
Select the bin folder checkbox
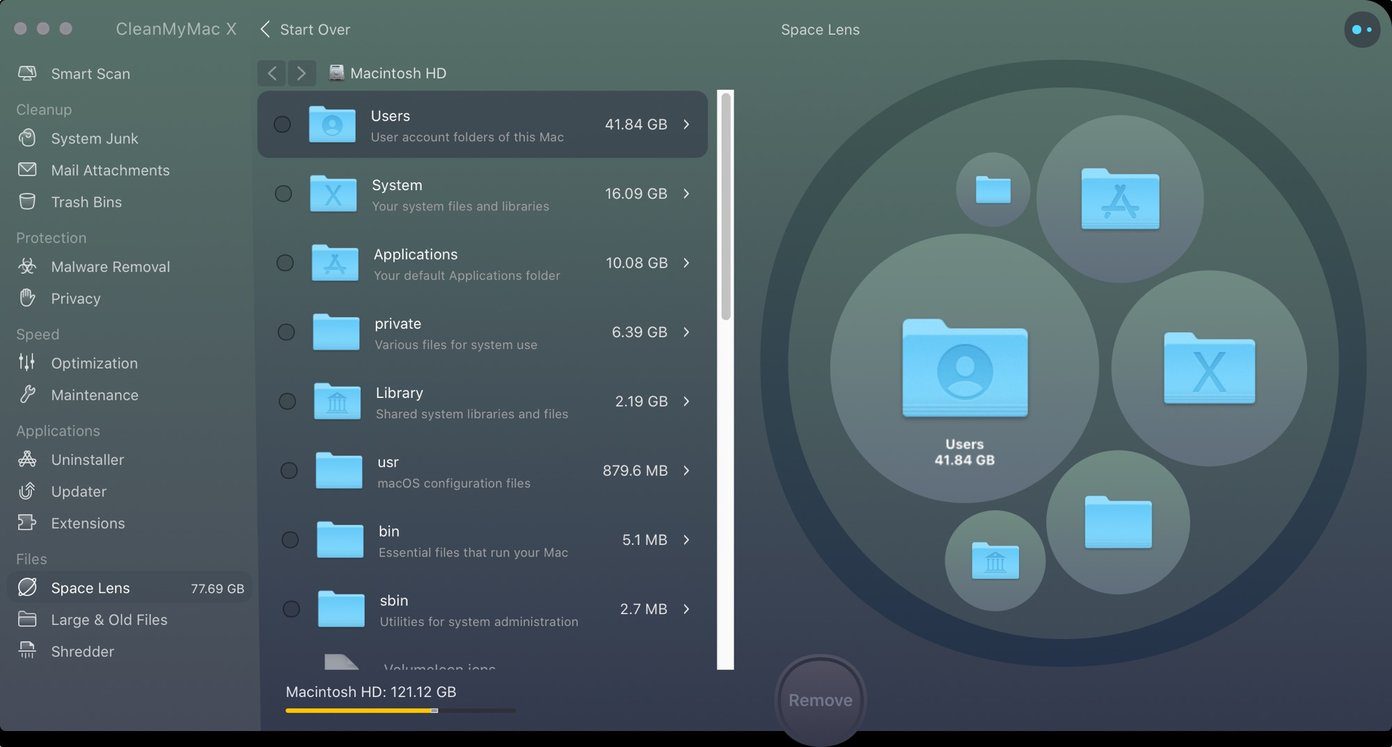click(290, 539)
